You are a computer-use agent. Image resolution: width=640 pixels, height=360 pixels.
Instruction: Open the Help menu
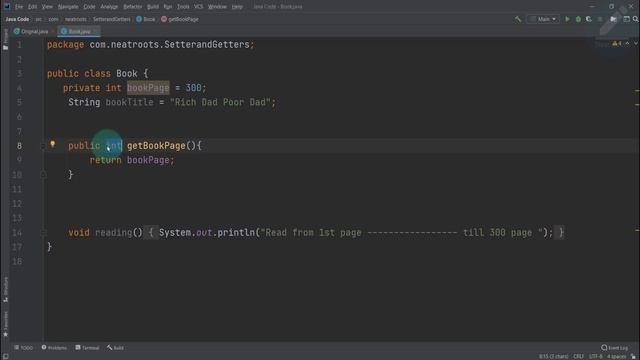point(237,7)
